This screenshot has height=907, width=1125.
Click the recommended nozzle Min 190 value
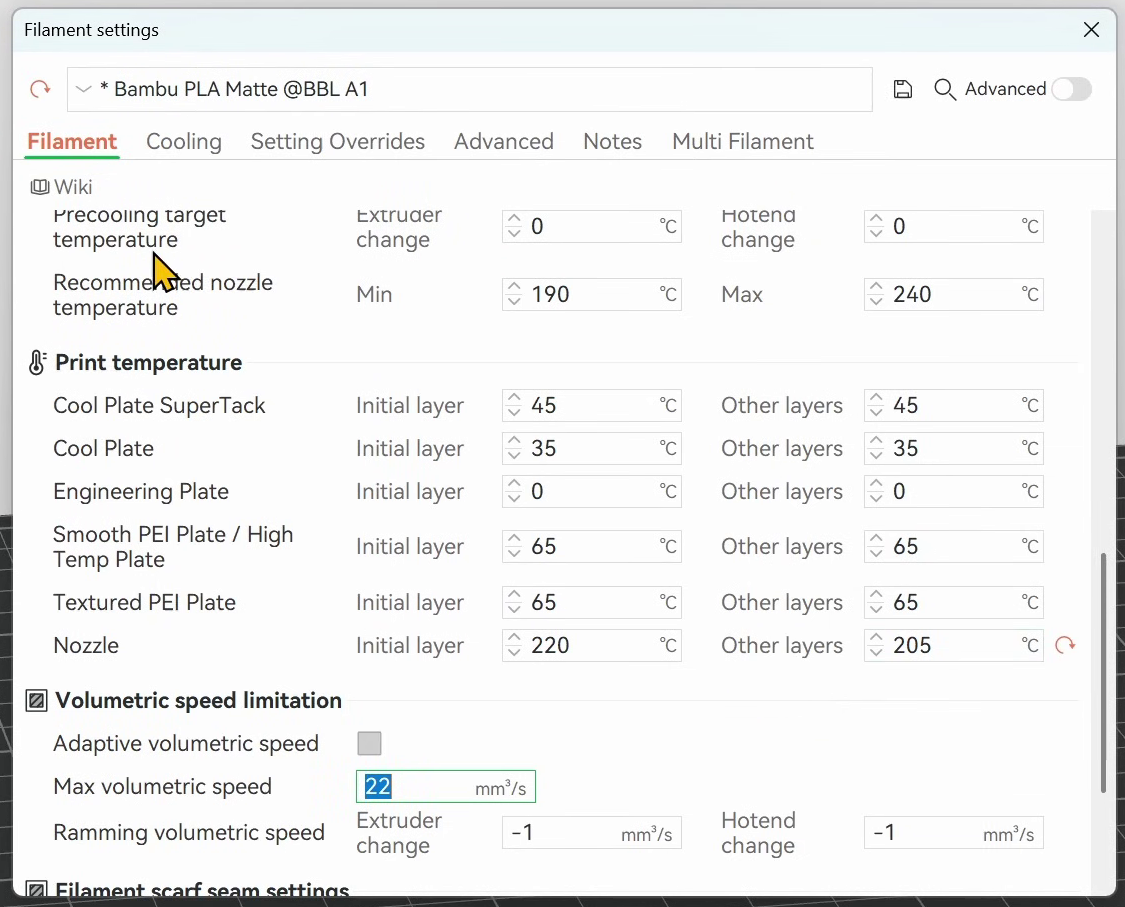pyautogui.click(x=550, y=294)
